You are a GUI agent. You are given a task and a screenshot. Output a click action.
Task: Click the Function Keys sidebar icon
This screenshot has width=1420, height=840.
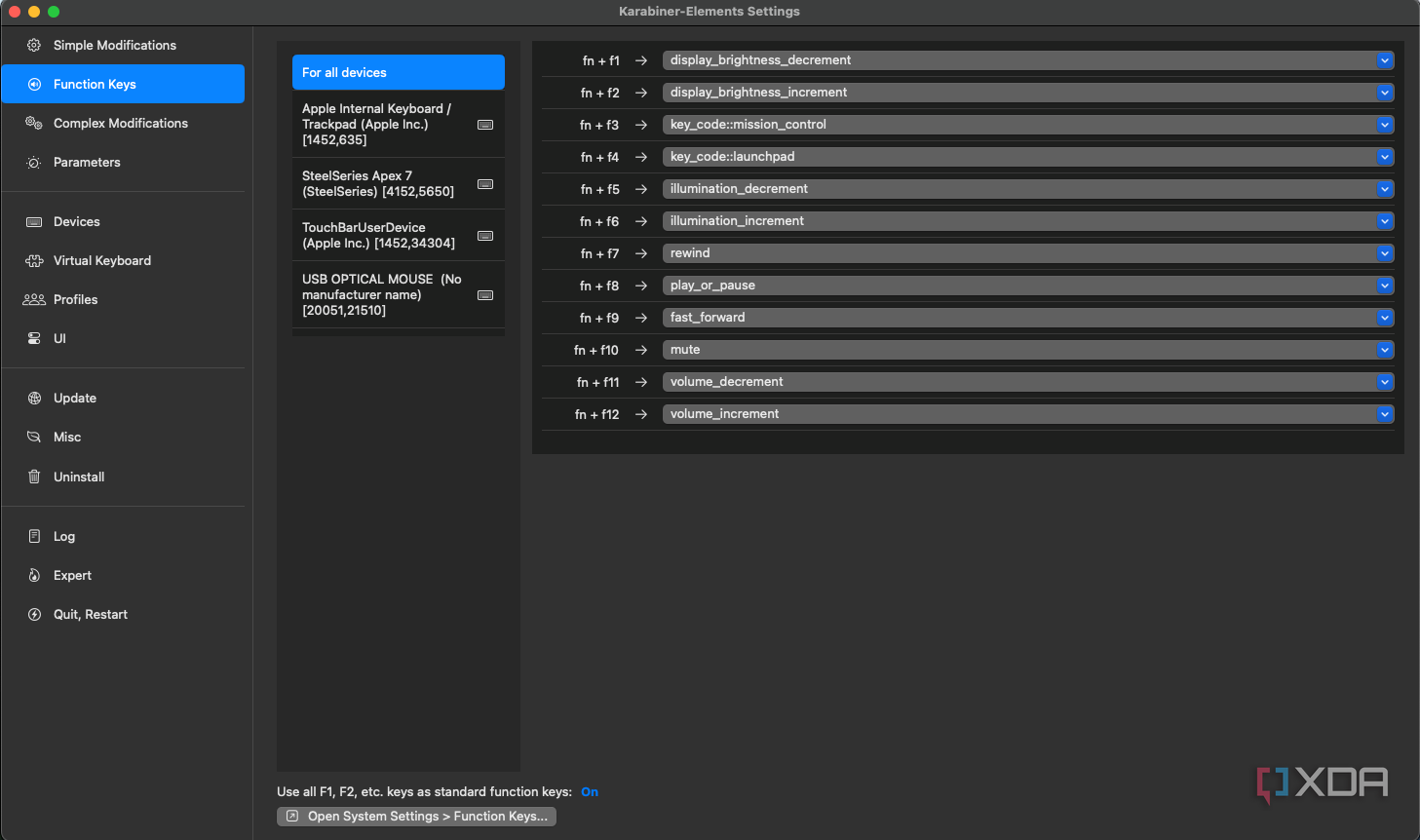click(x=34, y=85)
